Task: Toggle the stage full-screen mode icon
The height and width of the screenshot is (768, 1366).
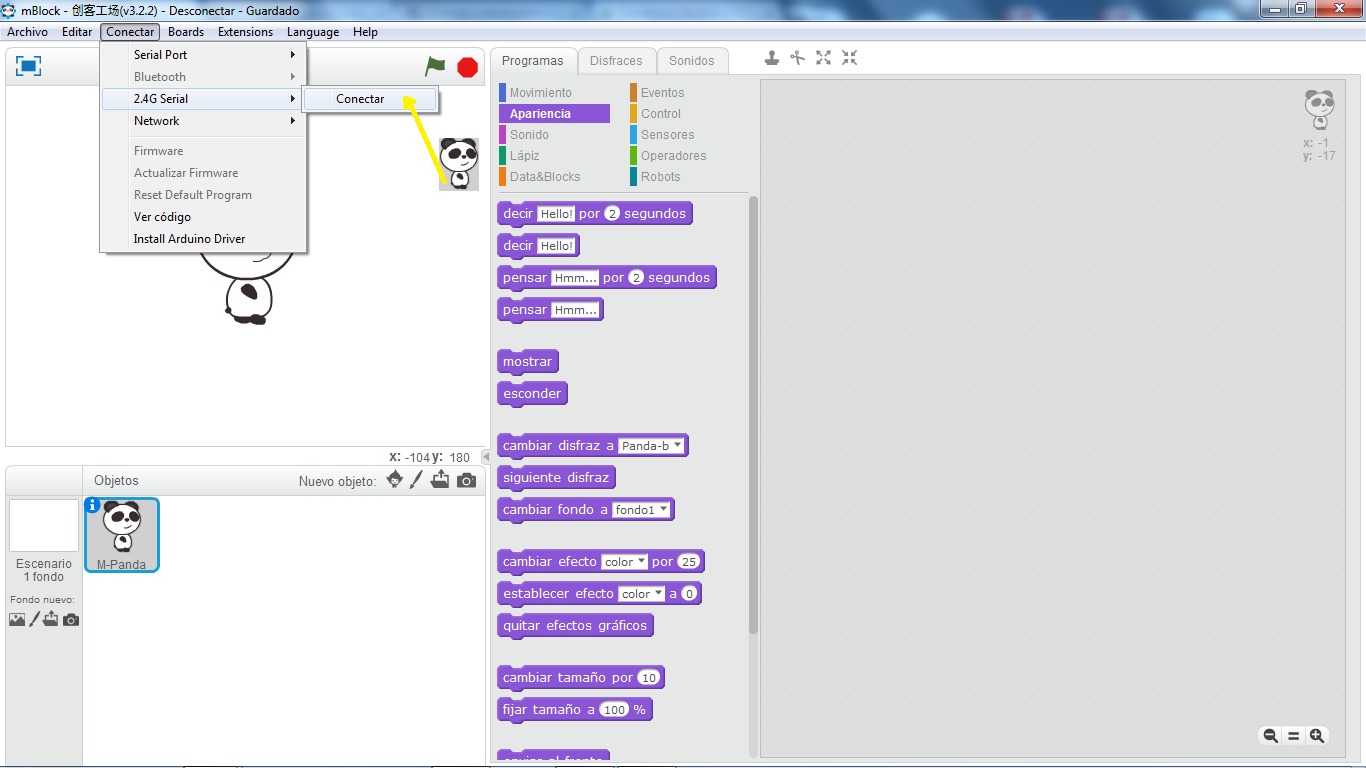Action: point(29,66)
